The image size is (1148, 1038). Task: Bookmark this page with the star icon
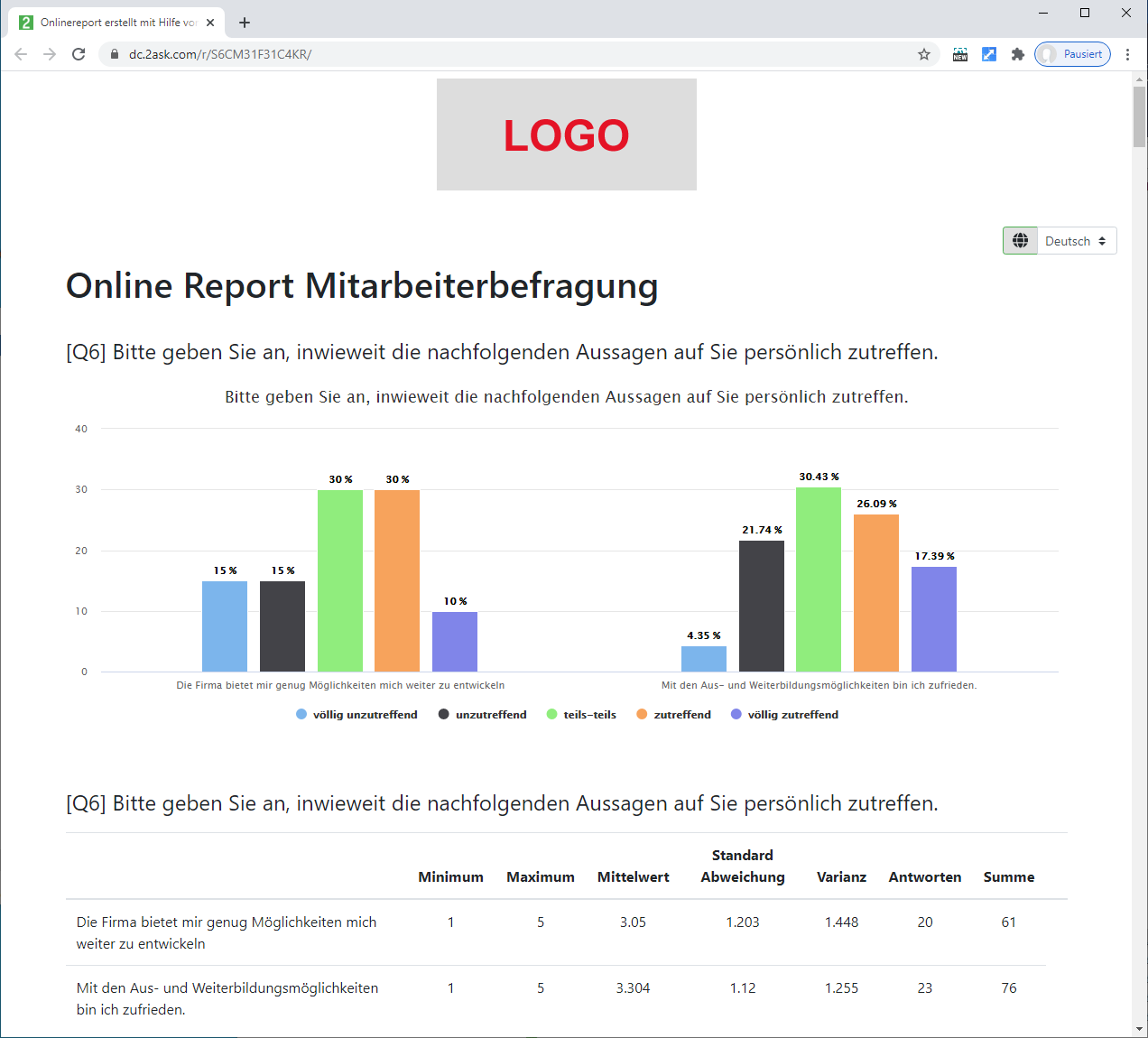924,54
